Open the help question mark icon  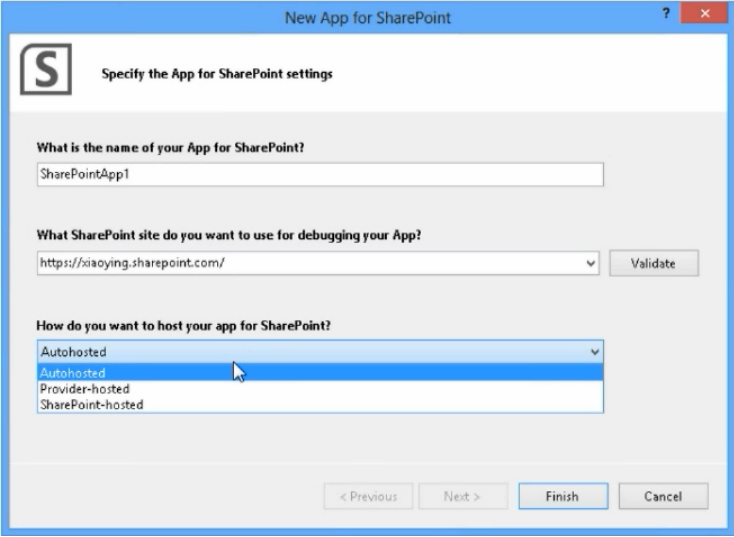[x=667, y=14]
